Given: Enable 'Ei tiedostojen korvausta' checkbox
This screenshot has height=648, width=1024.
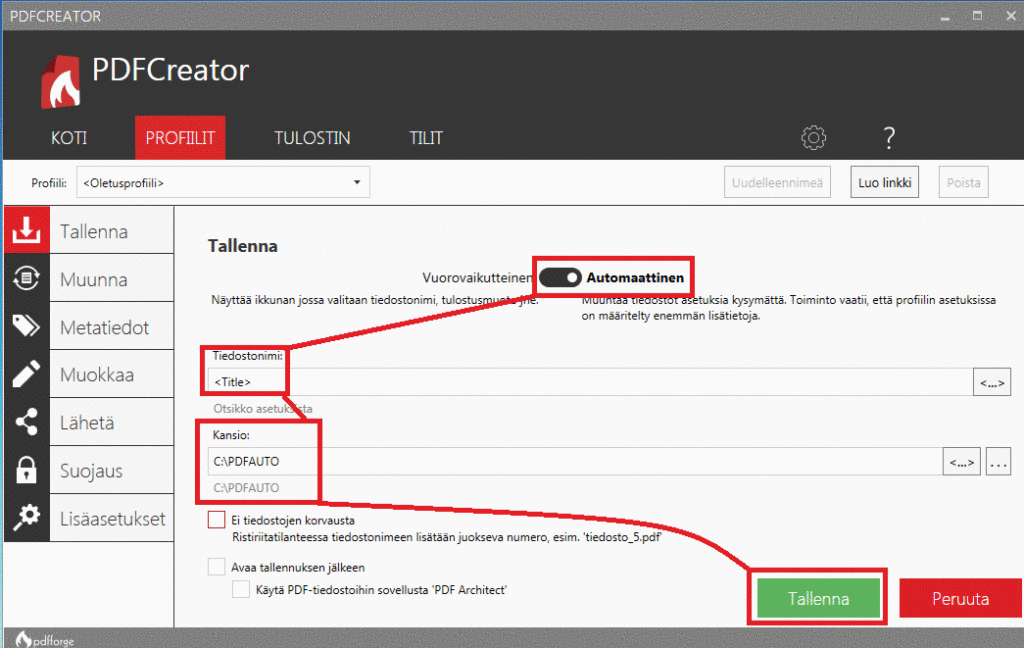Looking at the screenshot, I should point(216,520).
